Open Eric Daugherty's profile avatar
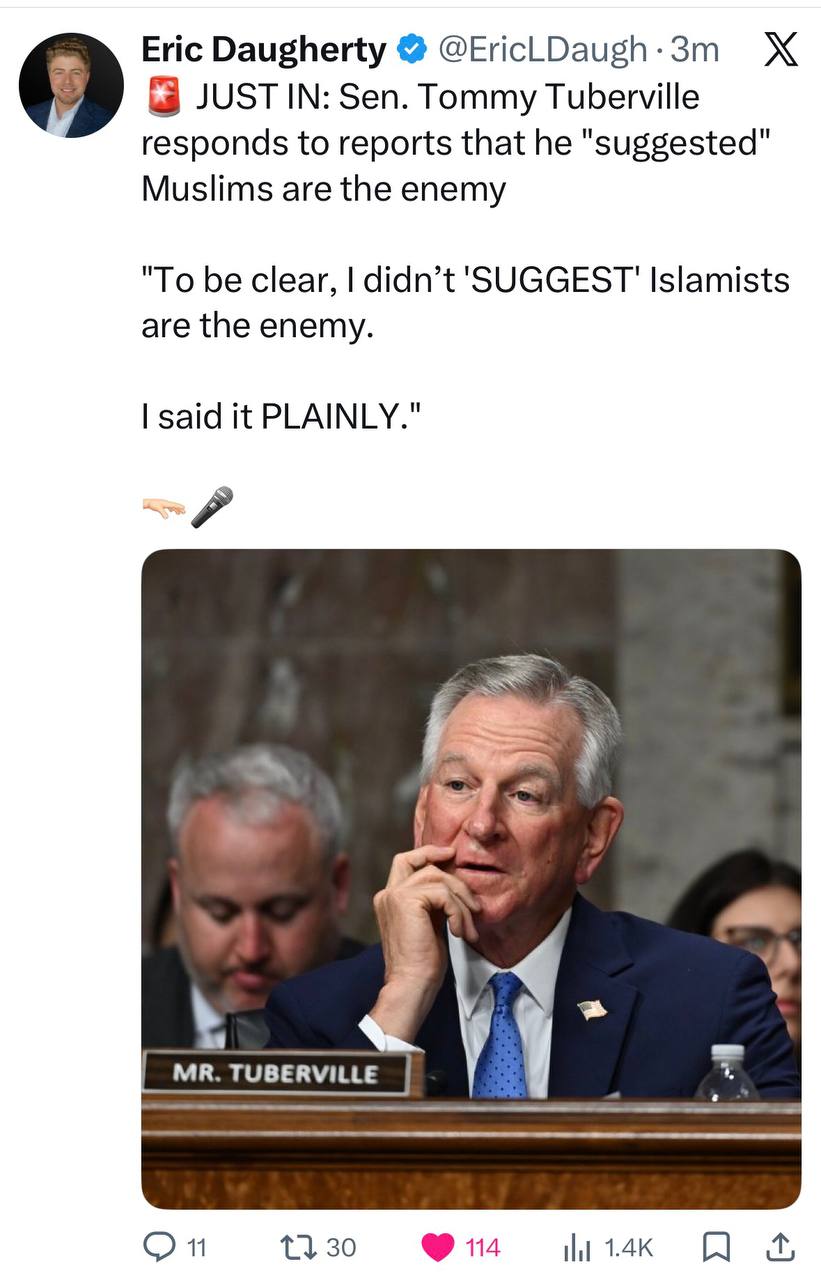The height and width of the screenshot is (1280, 821). (71, 85)
